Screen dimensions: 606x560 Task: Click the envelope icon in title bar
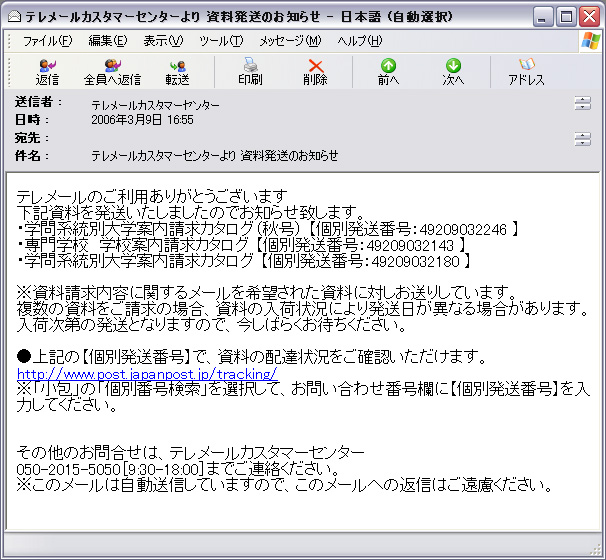[14, 17]
